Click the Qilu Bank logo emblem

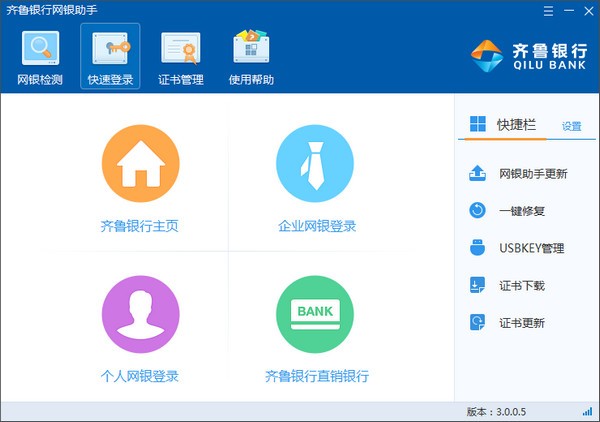[x=487, y=56]
